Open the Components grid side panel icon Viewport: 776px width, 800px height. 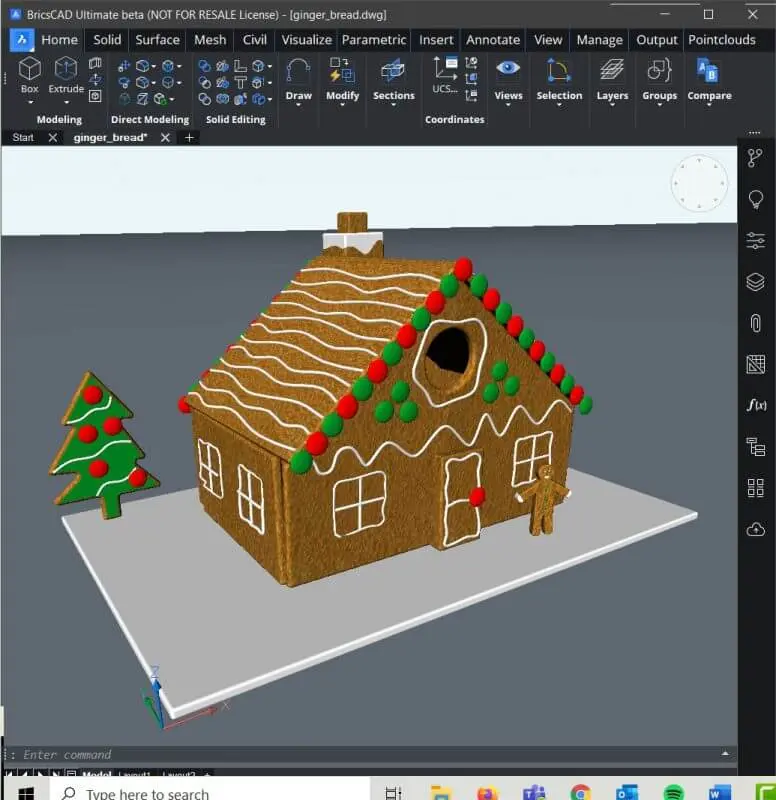pyautogui.click(x=756, y=488)
